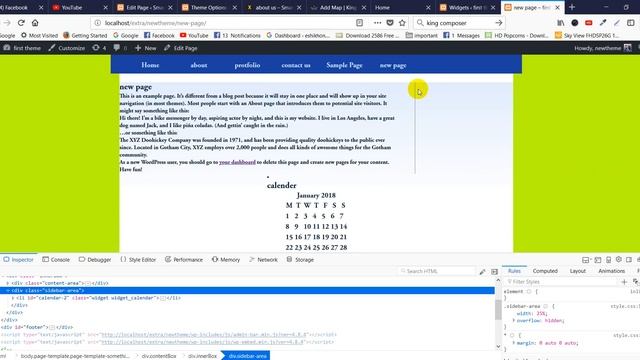The width and height of the screenshot is (640, 360).
Task: Expand the div content-area node
Action: [7, 283]
